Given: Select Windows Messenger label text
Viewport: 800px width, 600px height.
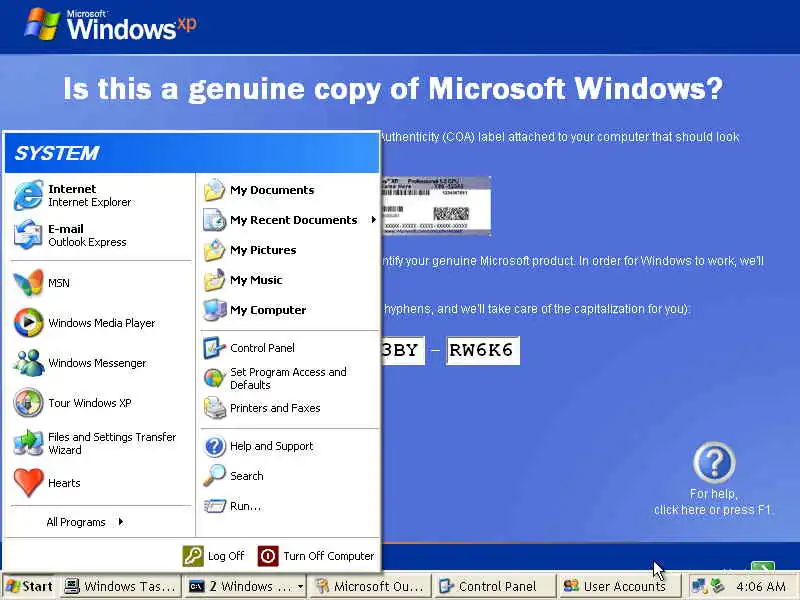Looking at the screenshot, I should click(97, 363).
